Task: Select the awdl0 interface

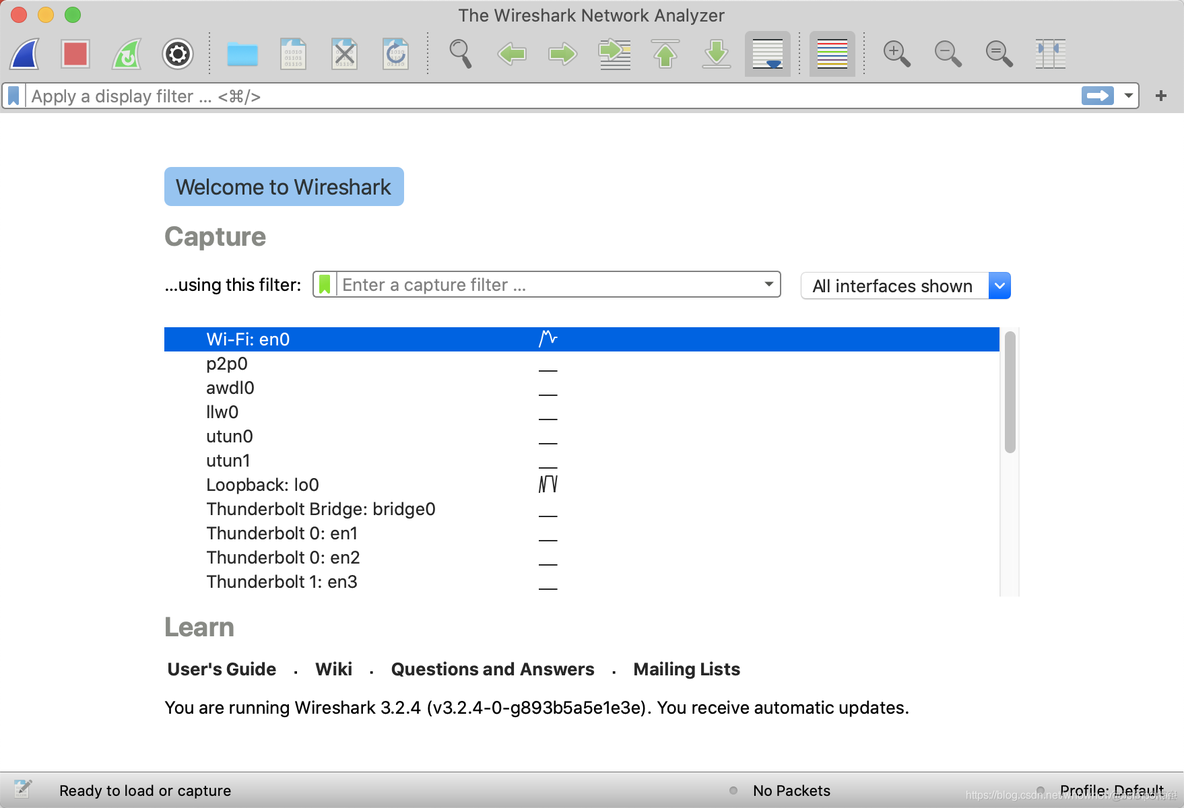Action: pos(581,388)
